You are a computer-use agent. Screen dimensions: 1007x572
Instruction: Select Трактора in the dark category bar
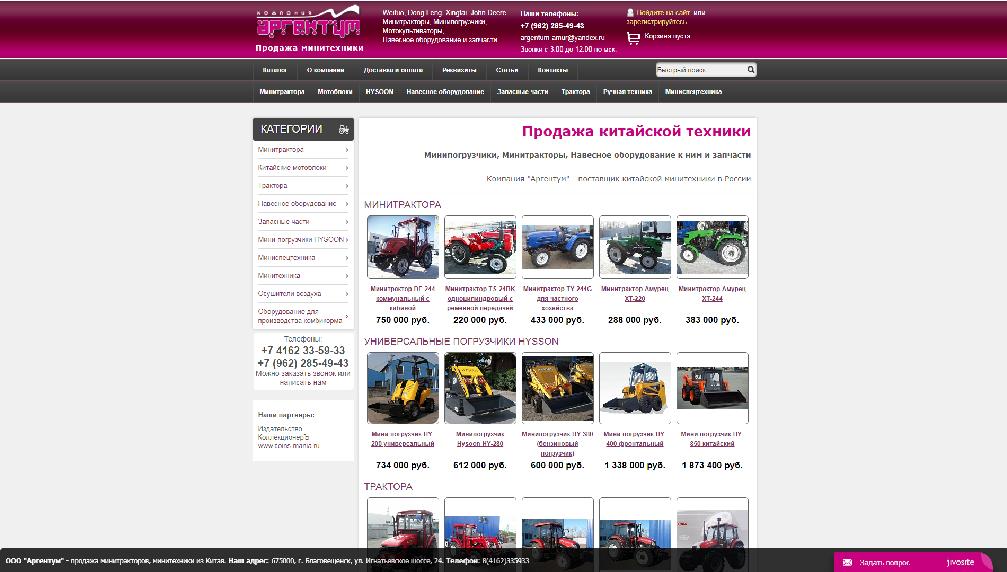[575, 92]
